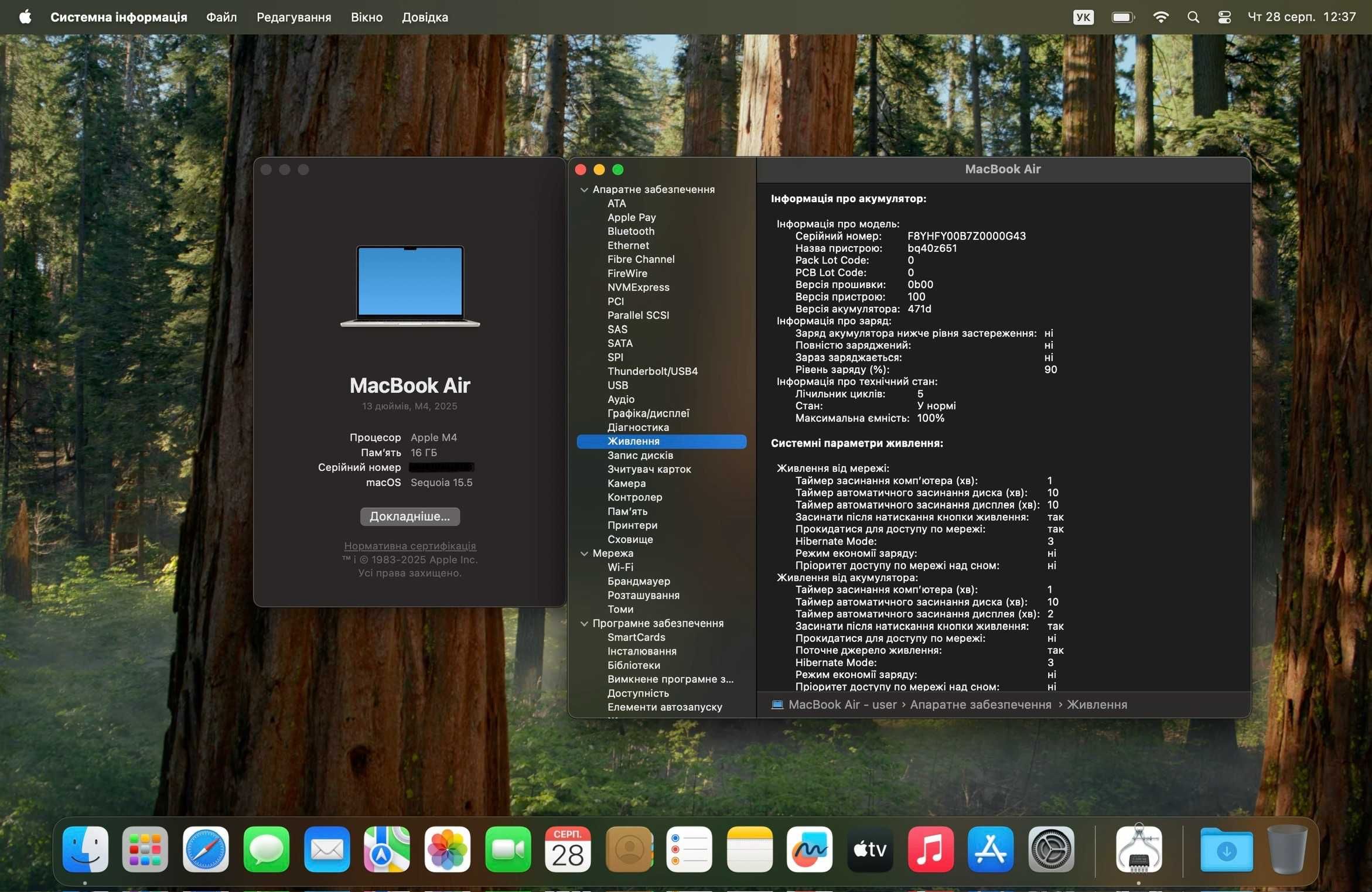Open App Store in Dock
The height and width of the screenshot is (892, 1372).
tap(991, 849)
